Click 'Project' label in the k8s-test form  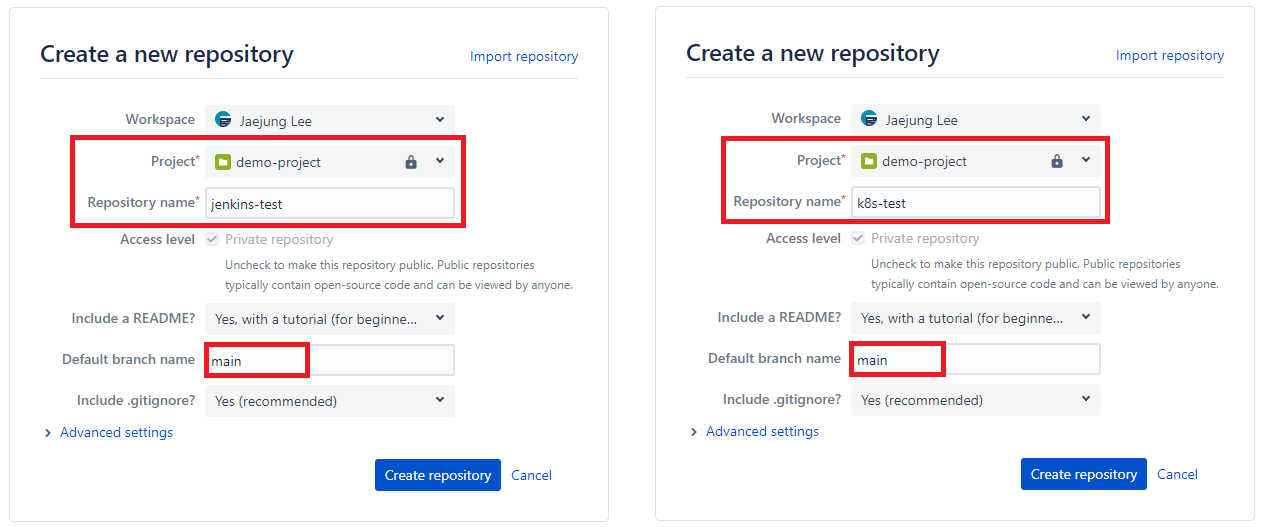coord(819,161)
